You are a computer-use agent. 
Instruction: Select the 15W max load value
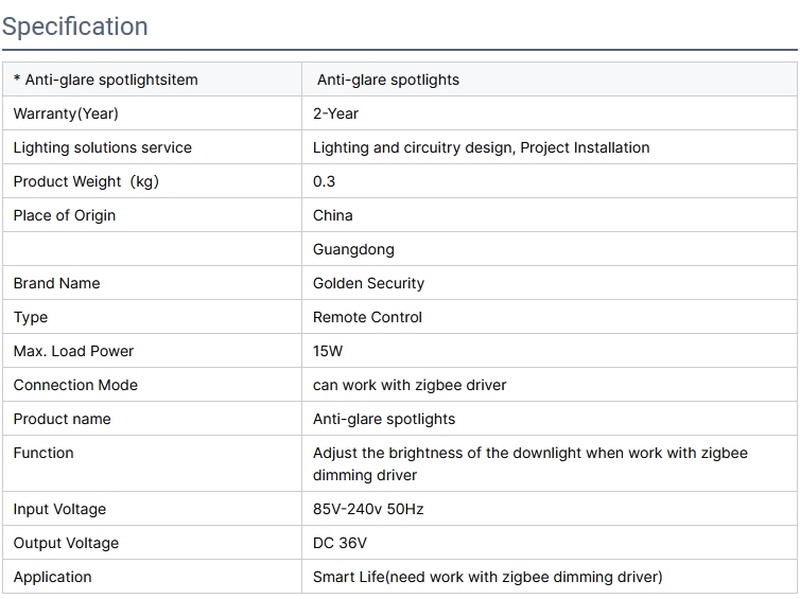pos(329,351)
